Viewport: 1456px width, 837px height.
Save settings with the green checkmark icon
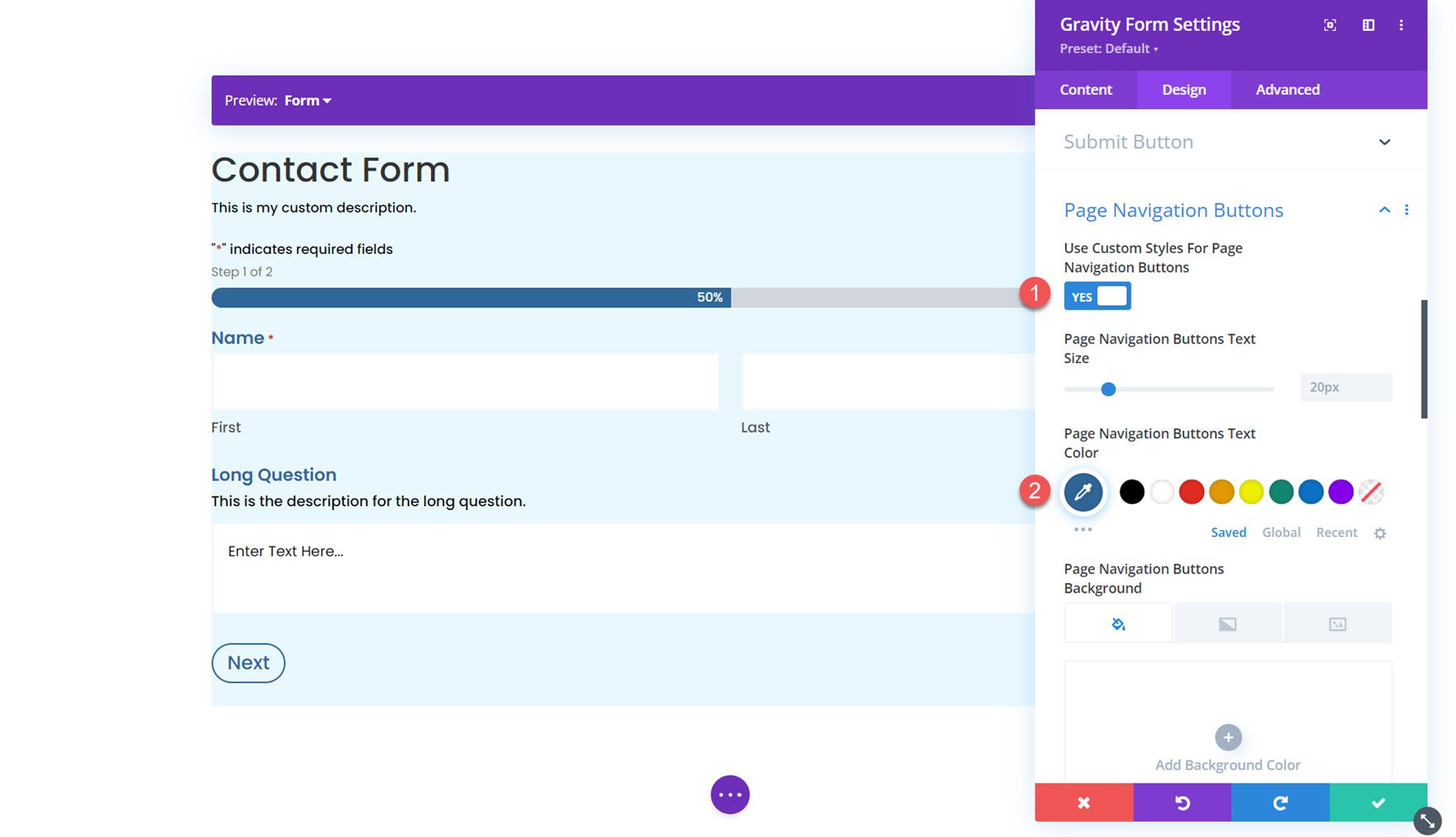click(1378, 802)
